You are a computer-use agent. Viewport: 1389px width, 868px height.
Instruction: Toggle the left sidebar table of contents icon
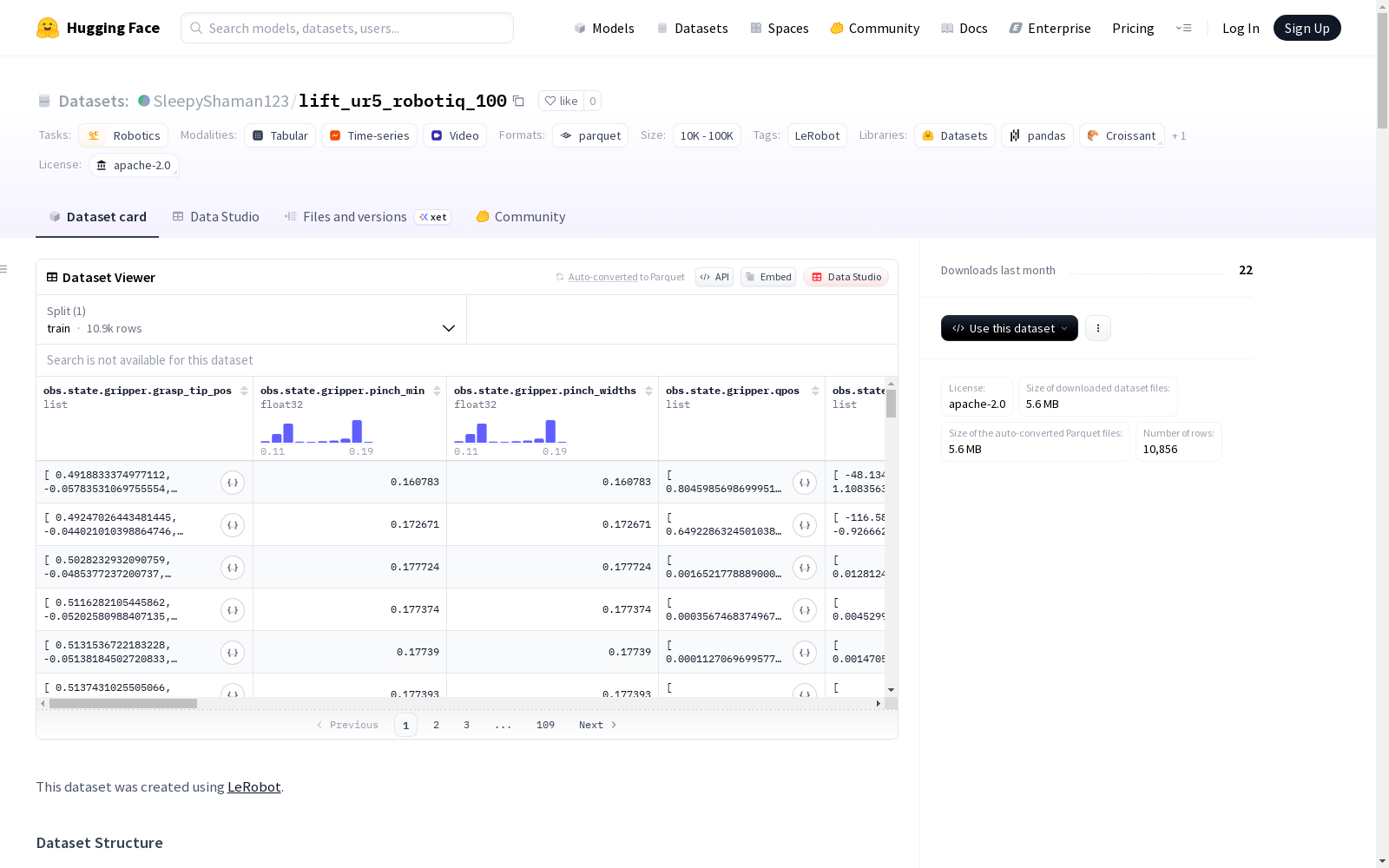(x=3, y=269)
